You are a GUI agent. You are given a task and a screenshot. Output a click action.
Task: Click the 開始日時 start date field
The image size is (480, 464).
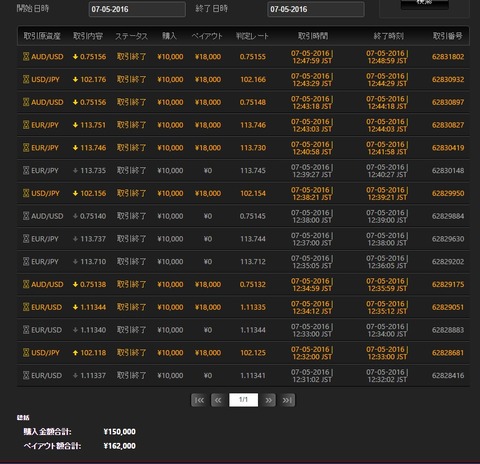[x=137, y=9]
